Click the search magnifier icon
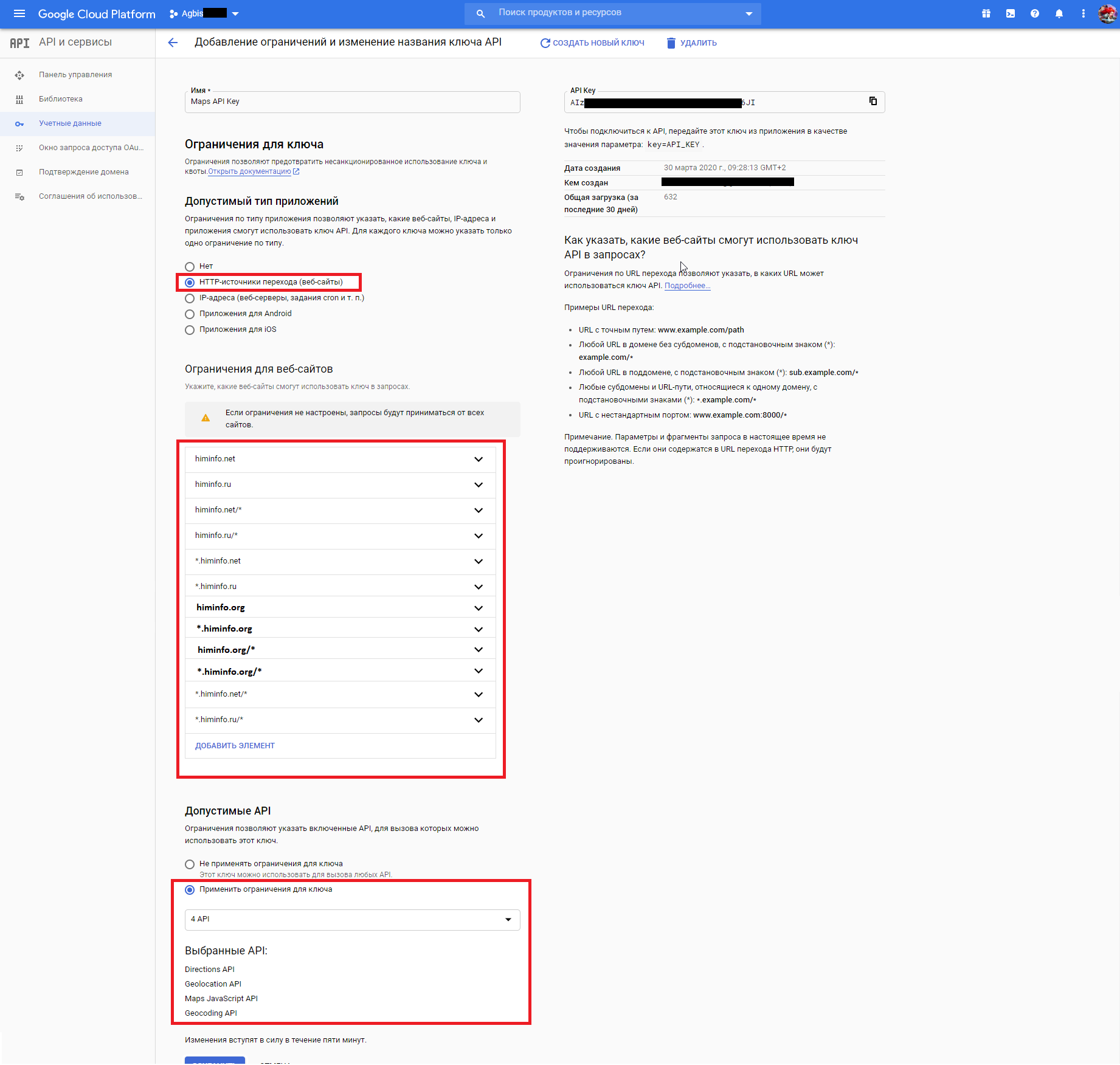 480,13
